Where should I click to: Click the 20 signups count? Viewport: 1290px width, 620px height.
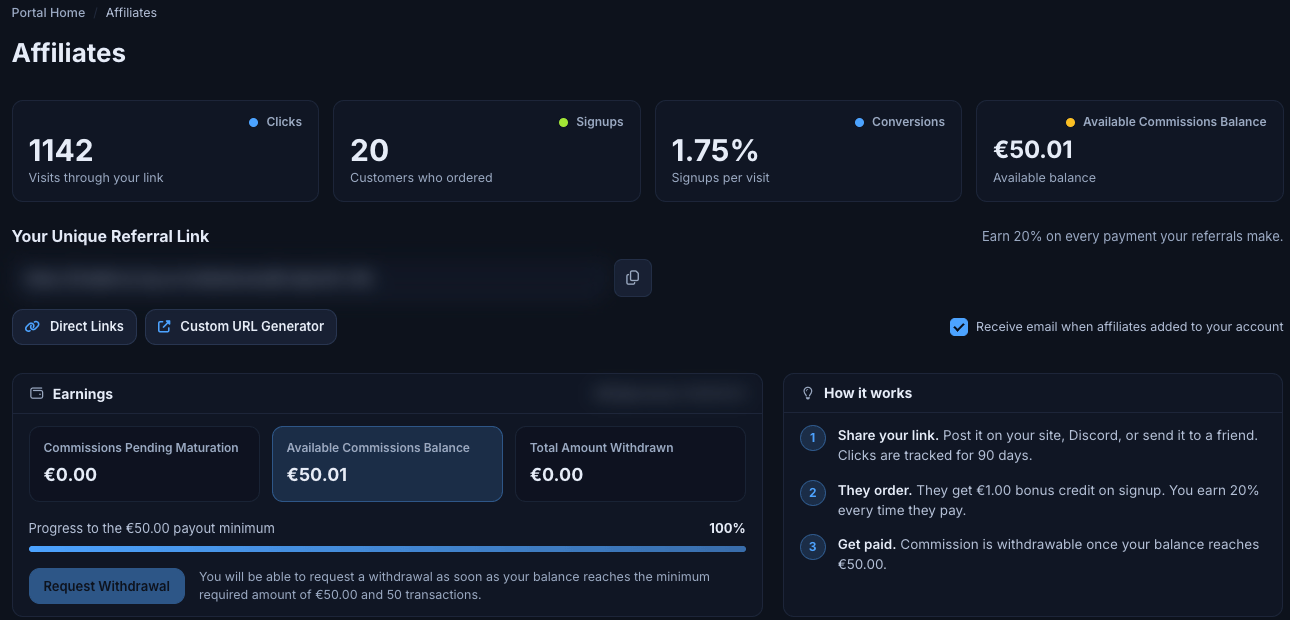(x=369, y=150)
